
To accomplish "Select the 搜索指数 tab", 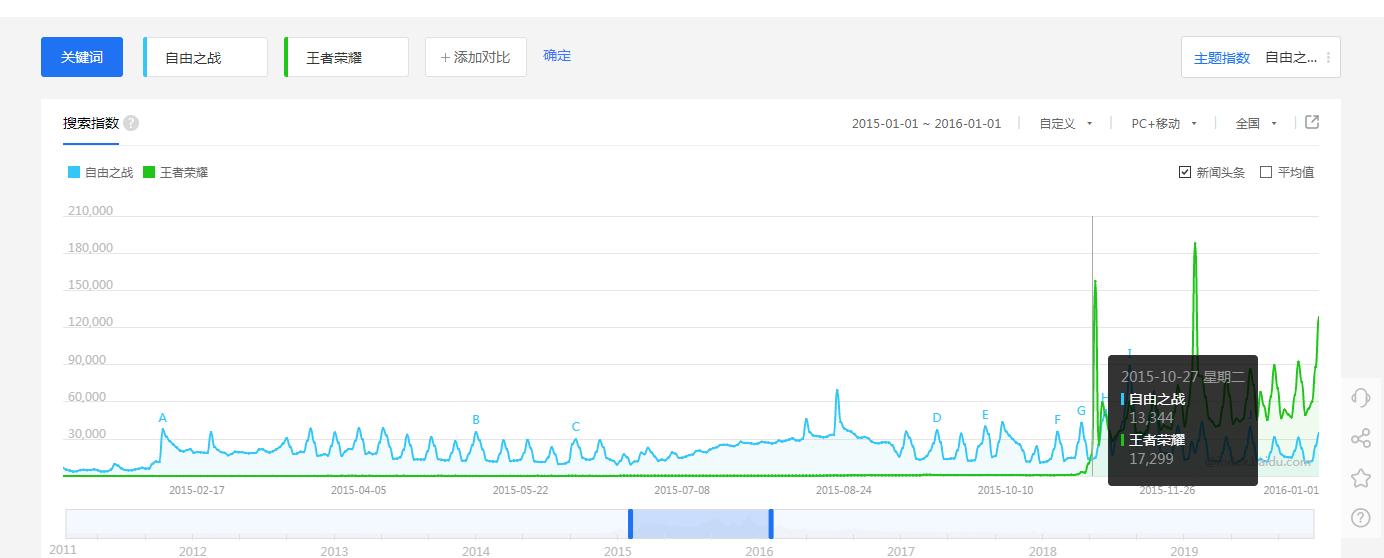I will 91,123.
